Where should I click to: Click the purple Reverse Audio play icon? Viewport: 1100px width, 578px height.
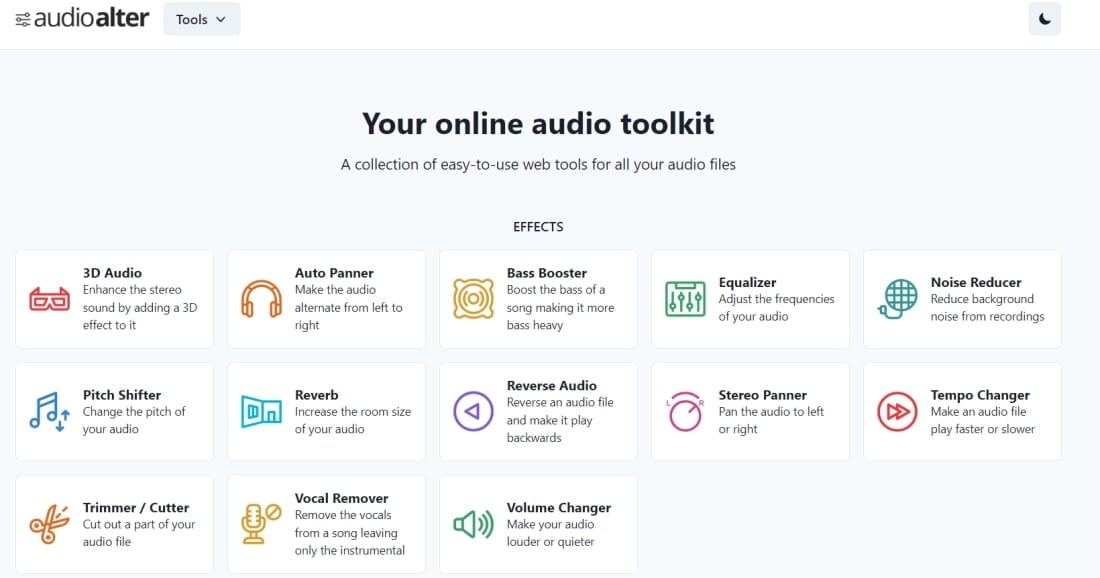point(474,412)
